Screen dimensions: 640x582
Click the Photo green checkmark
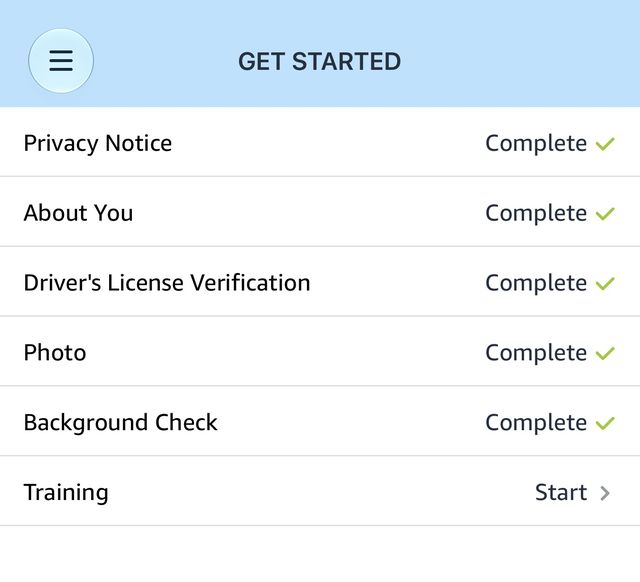pos(605,353)
